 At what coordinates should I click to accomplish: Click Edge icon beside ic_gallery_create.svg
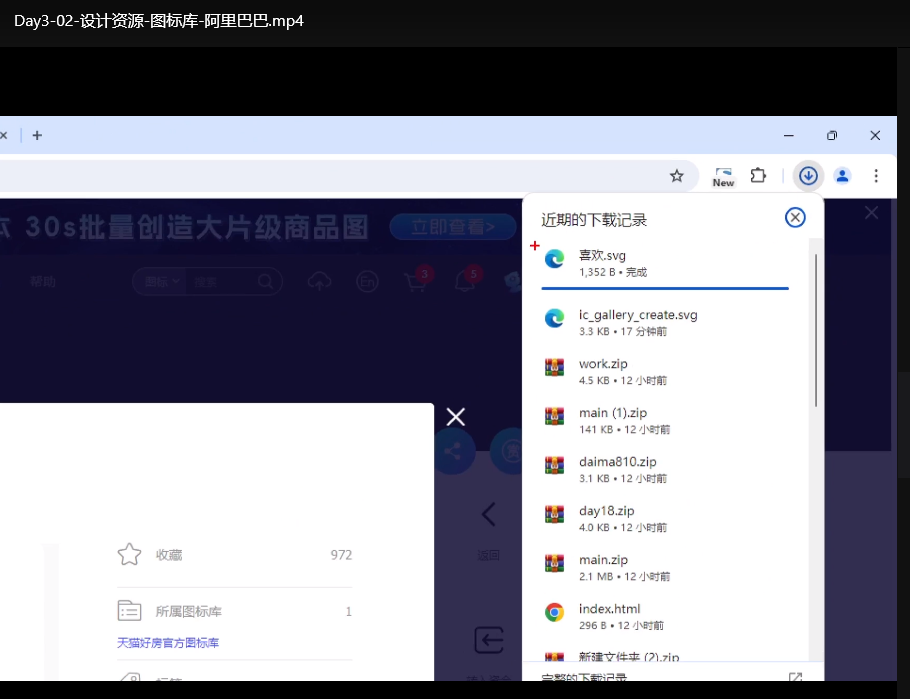point(554,318)
